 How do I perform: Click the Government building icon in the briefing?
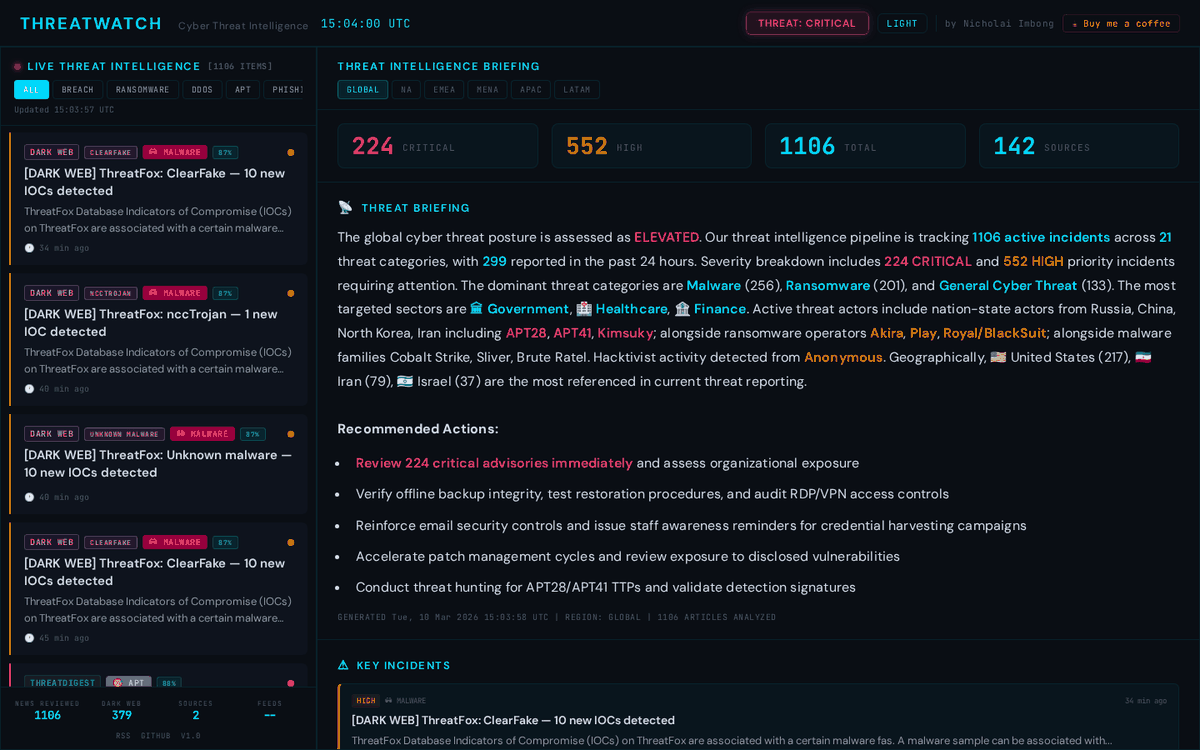click(474, 309)
